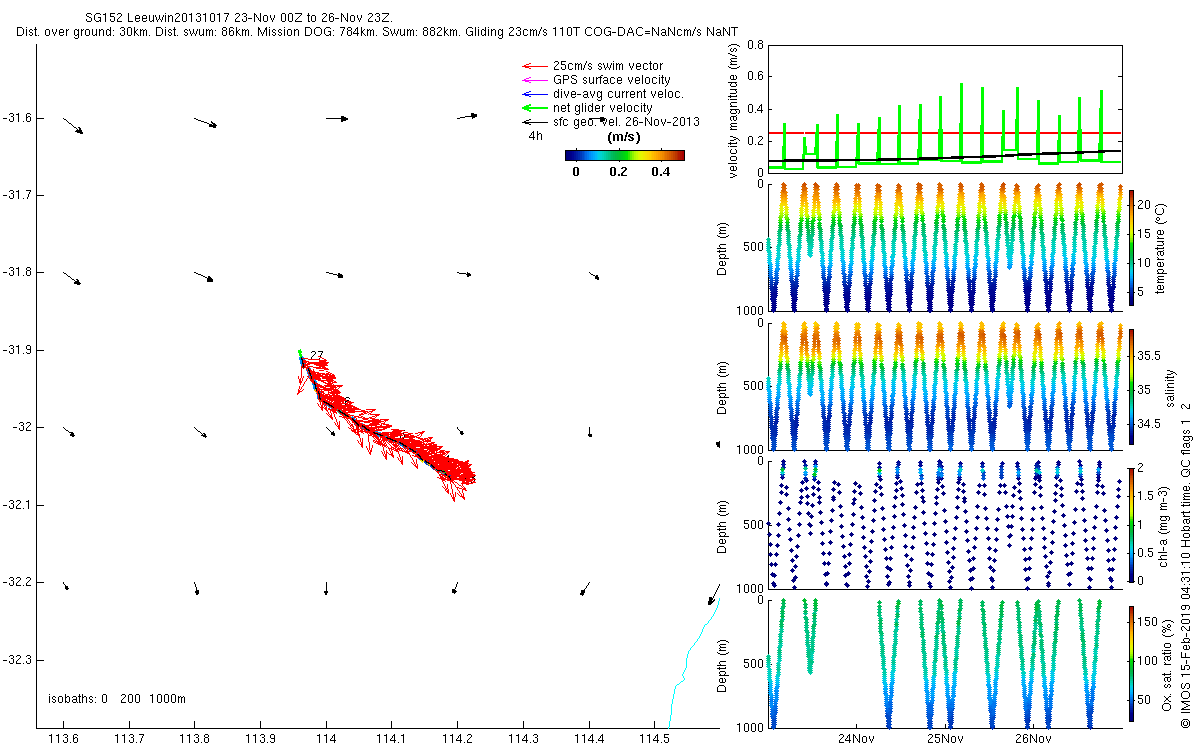Click the velocity (m/s) horizontal colorbar
The image size is (1200, 750).
(x=624, y=155)
